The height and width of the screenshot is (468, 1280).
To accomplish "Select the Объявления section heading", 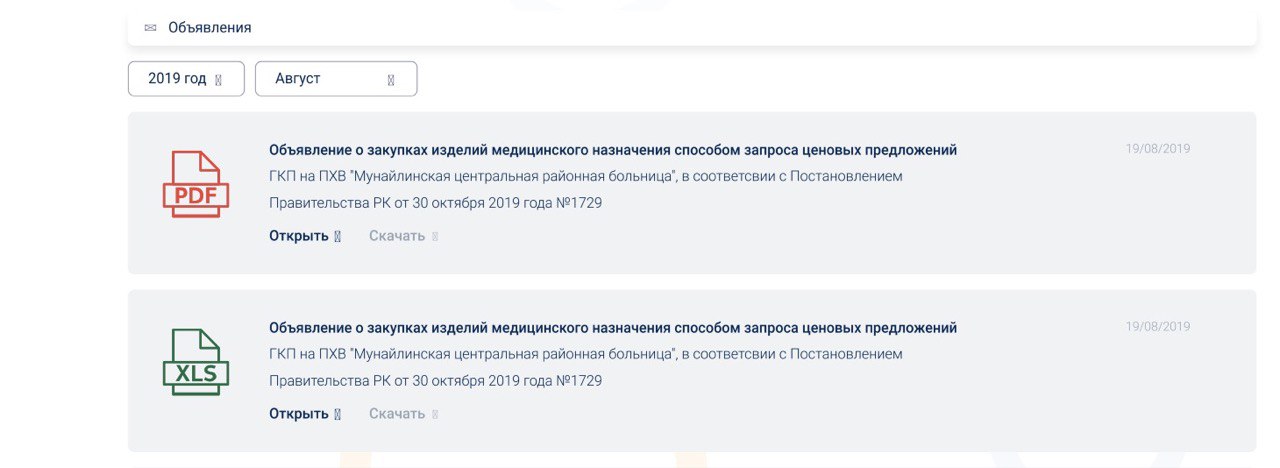I will [210, 28].
